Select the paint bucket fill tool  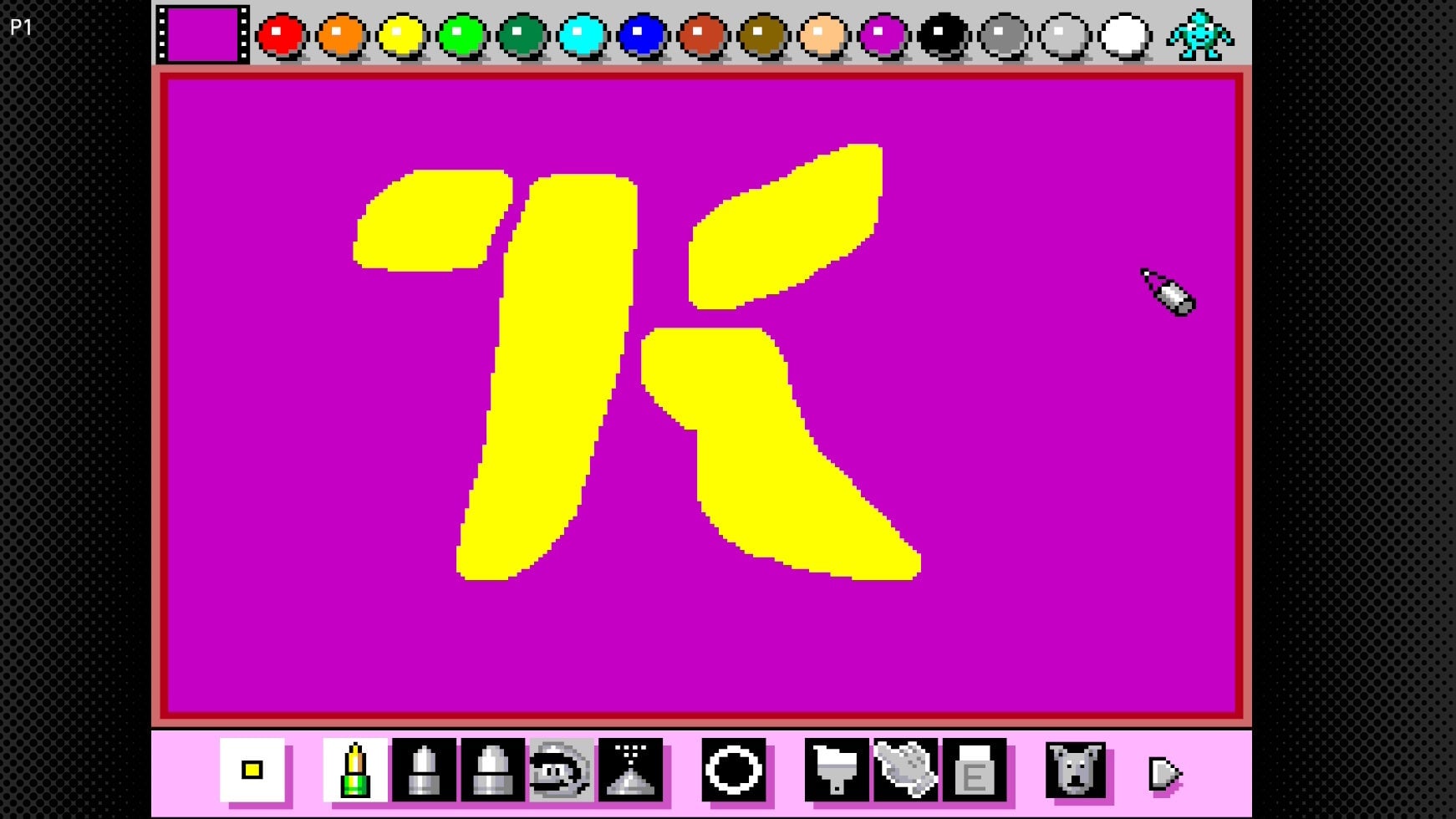837,770
